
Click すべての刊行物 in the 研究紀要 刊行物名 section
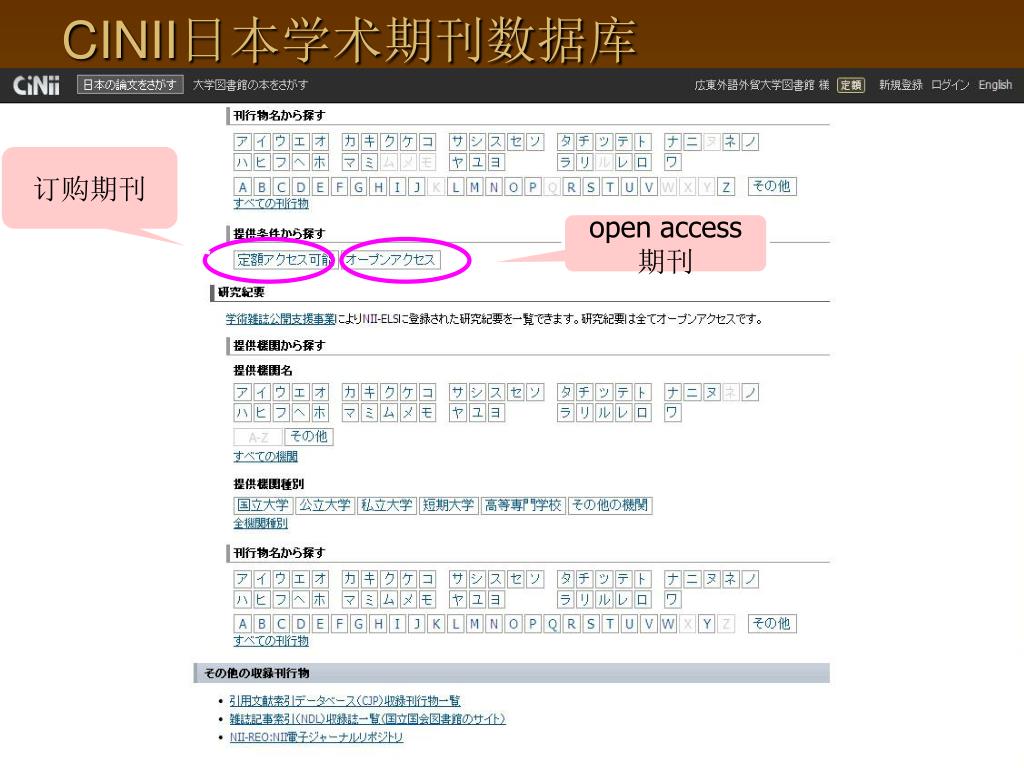click(271, 641)
